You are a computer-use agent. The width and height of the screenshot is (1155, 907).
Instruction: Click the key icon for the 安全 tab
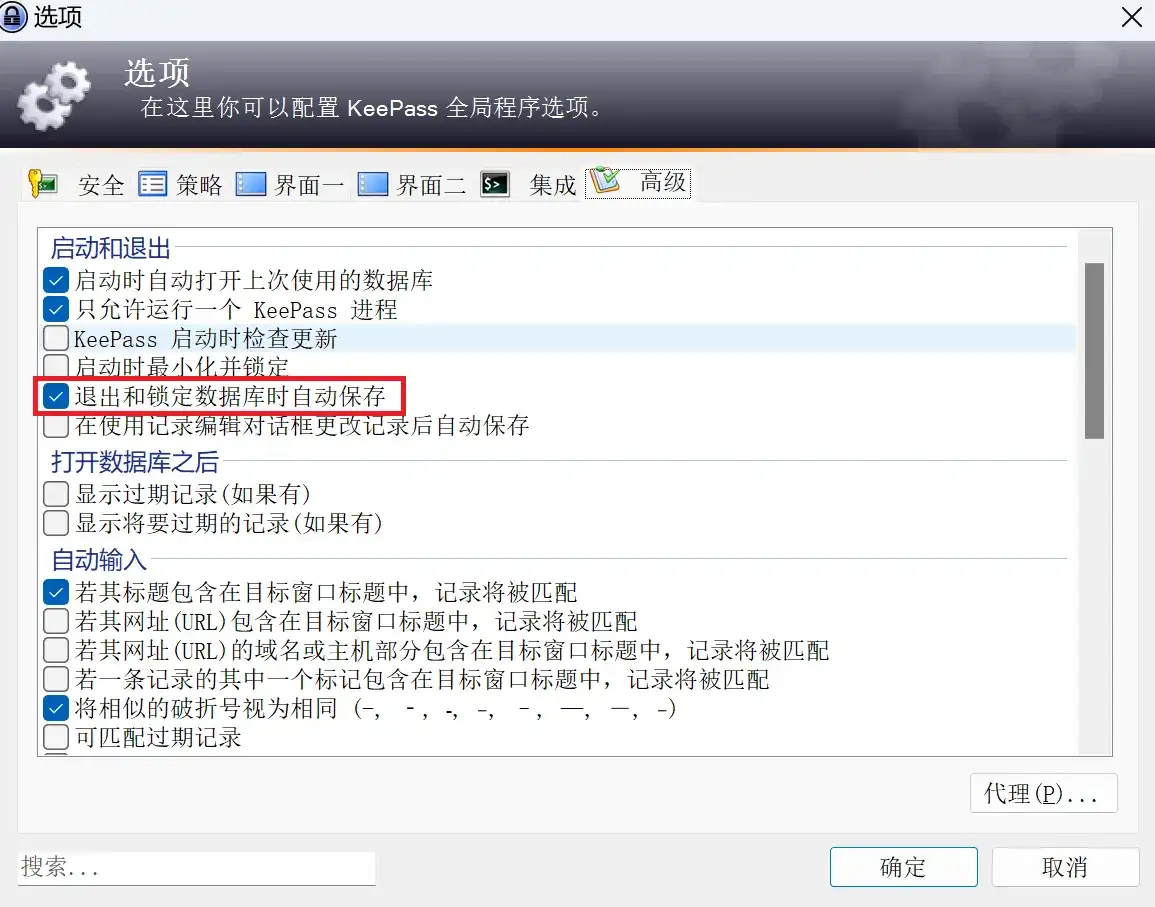click(x=42, y=183)
